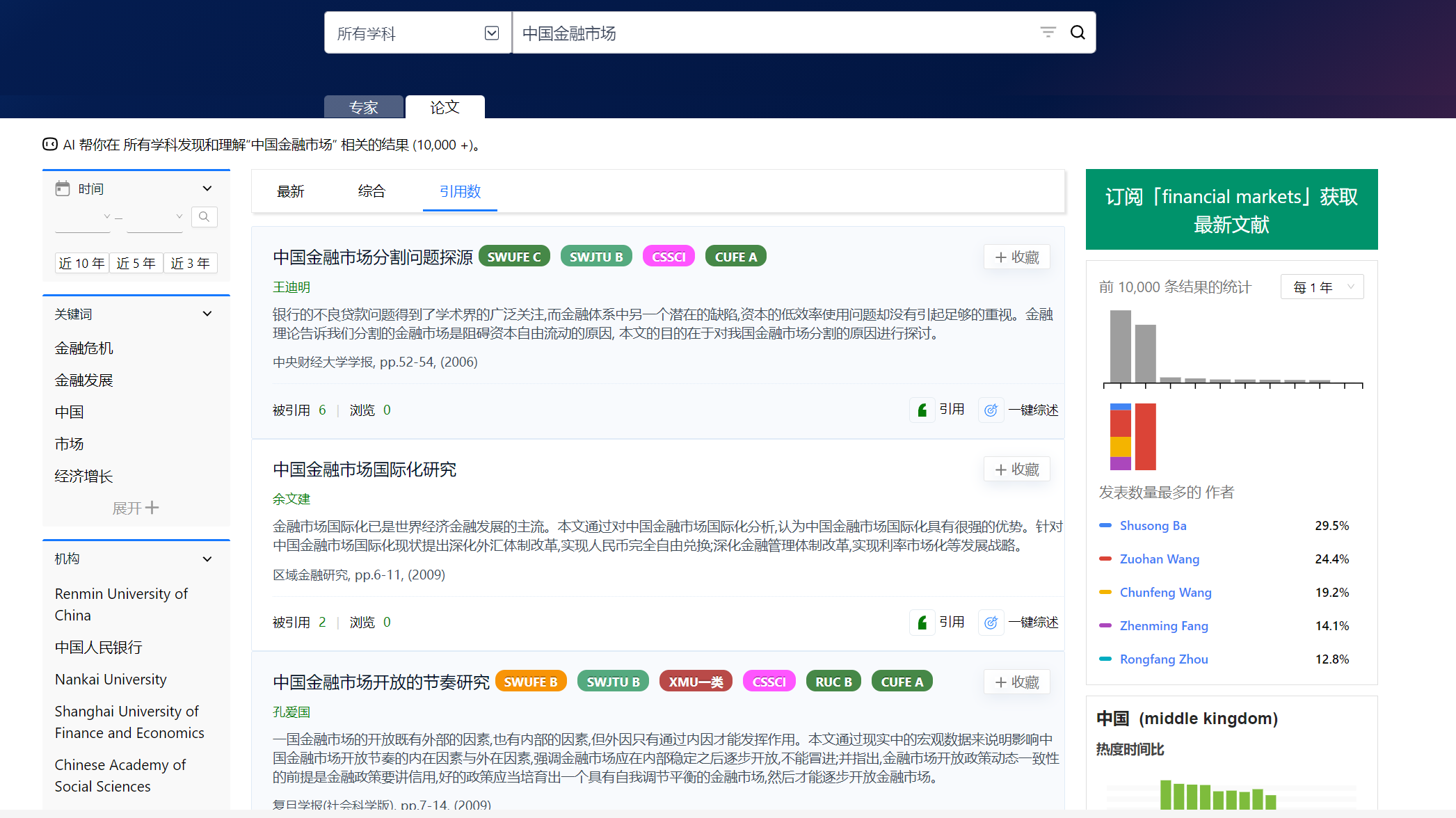Click the red bar in author chart
The width and height of the screenshot is (1456, 818).
point(1145,437)
